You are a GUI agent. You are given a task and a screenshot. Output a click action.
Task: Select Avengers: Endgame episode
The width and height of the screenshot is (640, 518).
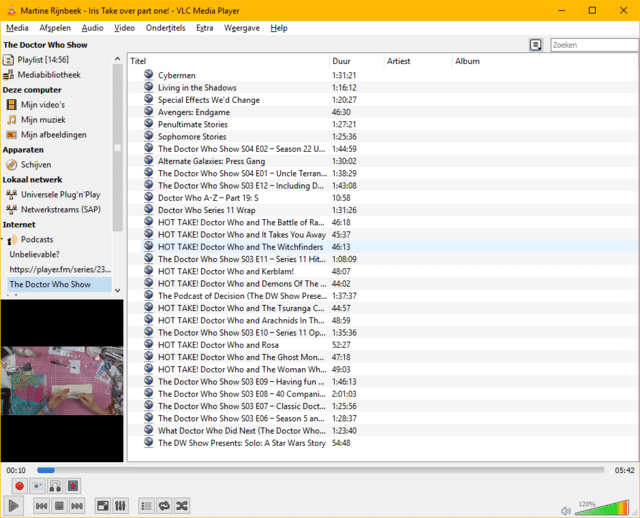tap(194, 112)
